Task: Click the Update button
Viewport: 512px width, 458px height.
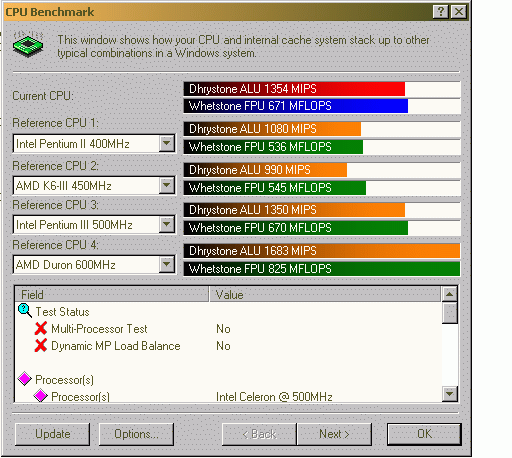Action: (x=53, y=434)
